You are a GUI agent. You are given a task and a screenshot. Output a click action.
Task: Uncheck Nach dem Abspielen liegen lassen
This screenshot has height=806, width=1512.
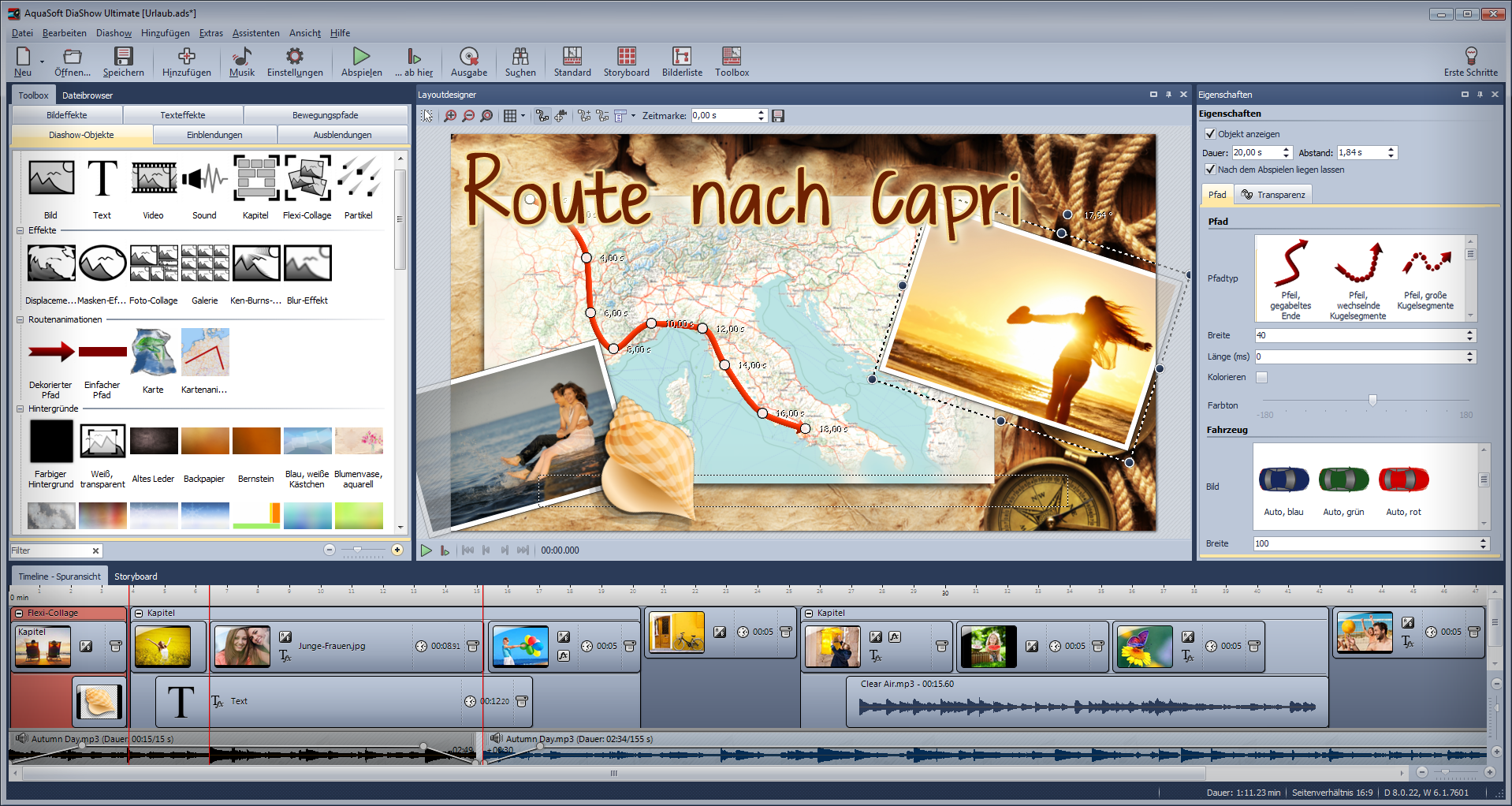pyautogui.click(x=1211, y=170)
